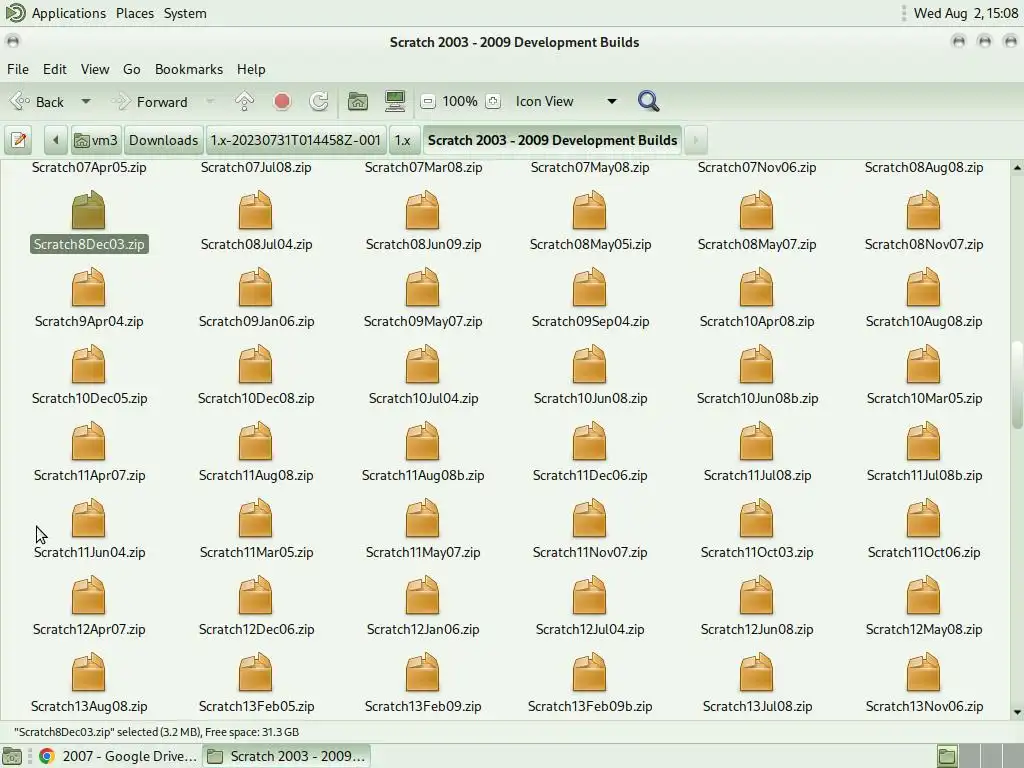This screenshot has height=768, width=1024.
Task: Click the bottom-right panel file manager icon
Action: [947, 756]
